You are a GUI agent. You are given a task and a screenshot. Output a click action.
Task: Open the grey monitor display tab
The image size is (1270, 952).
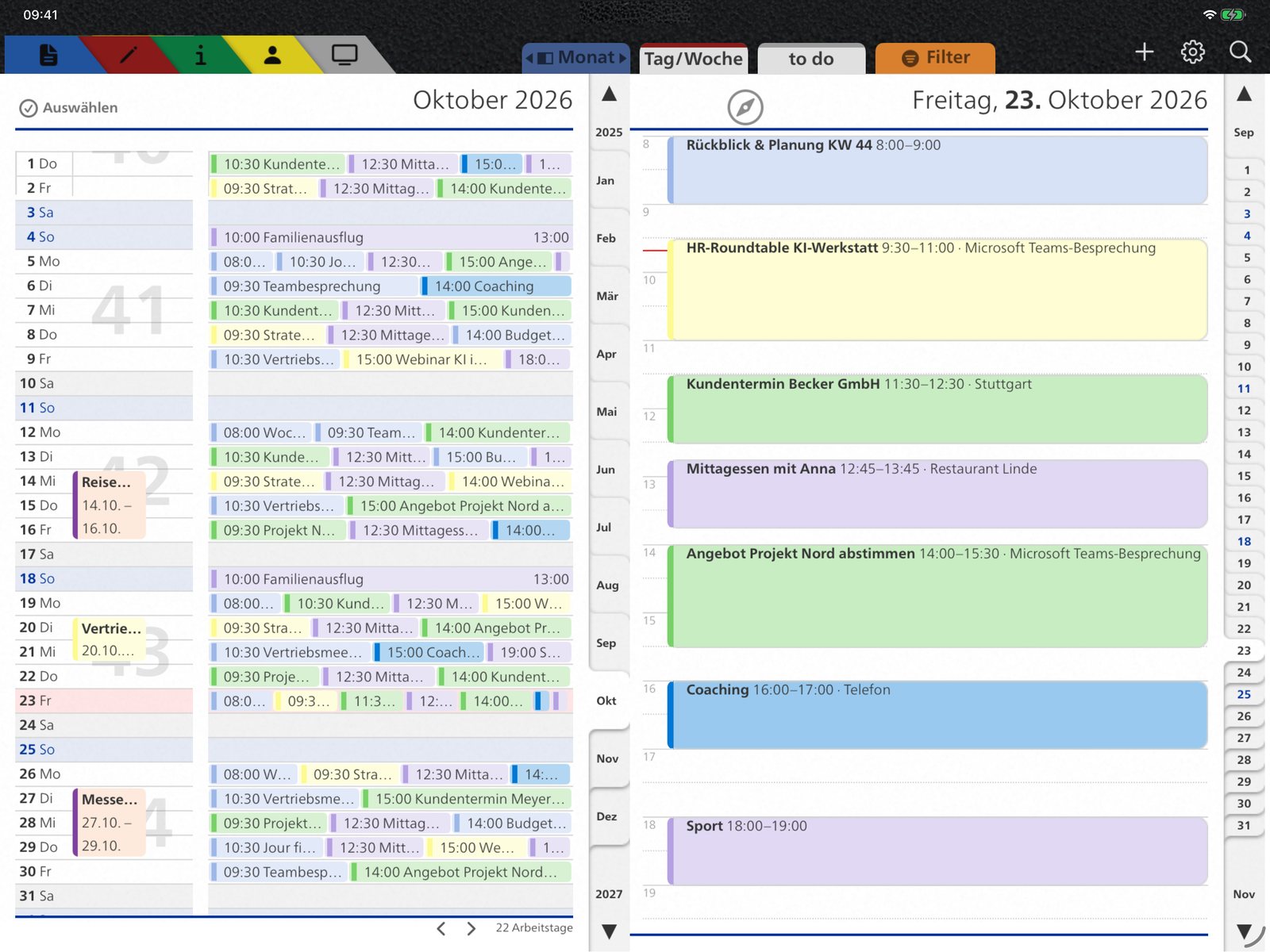pyautogui.click(x=344, y=56)
